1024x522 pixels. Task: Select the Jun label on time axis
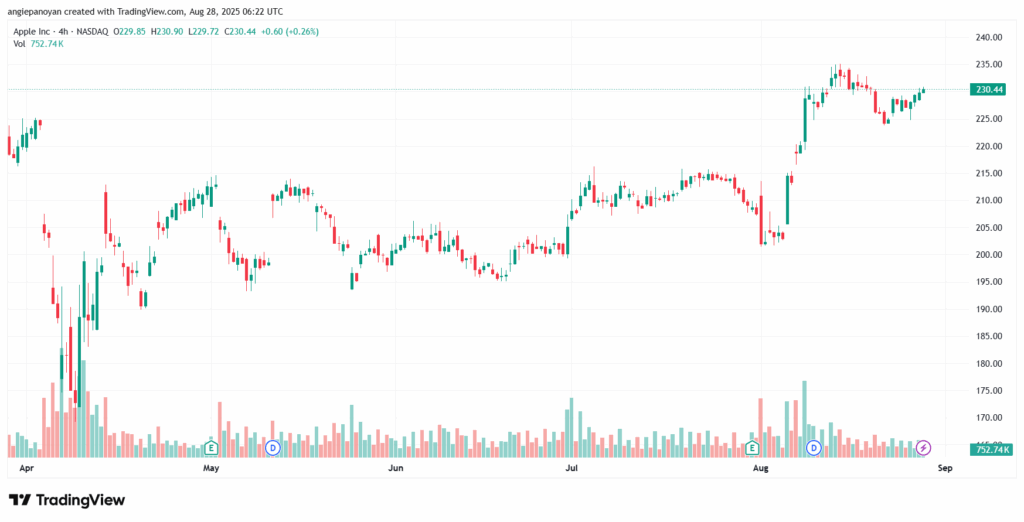coord(395,467)
